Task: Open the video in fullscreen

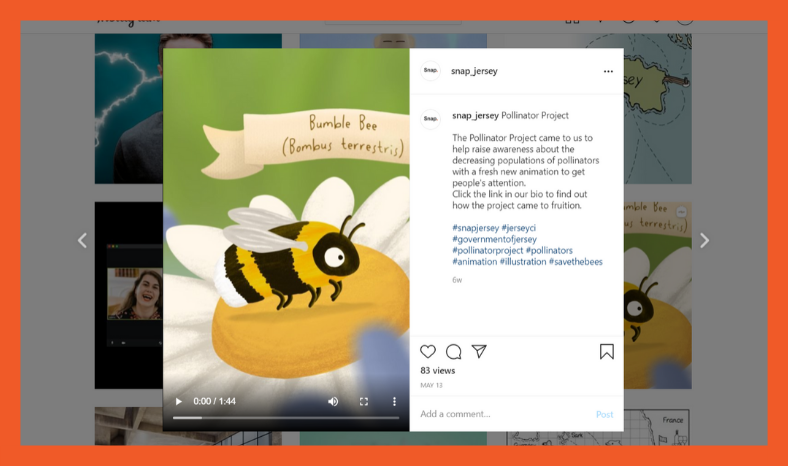Action: [364, 401]
